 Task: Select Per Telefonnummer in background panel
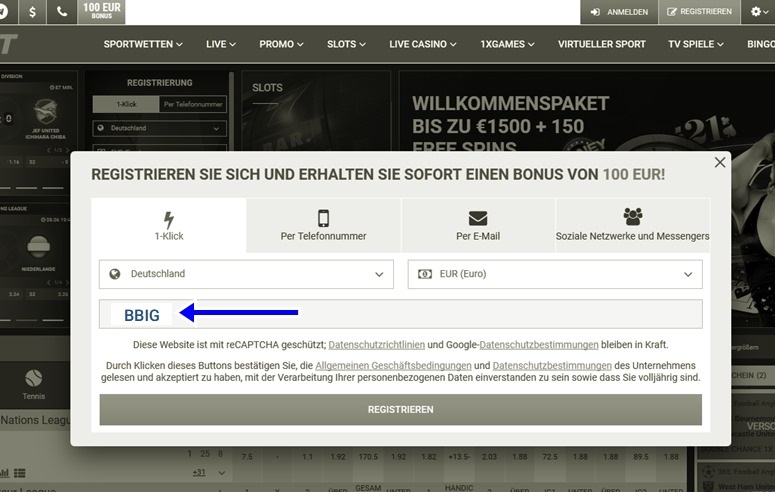pos(193,104)
